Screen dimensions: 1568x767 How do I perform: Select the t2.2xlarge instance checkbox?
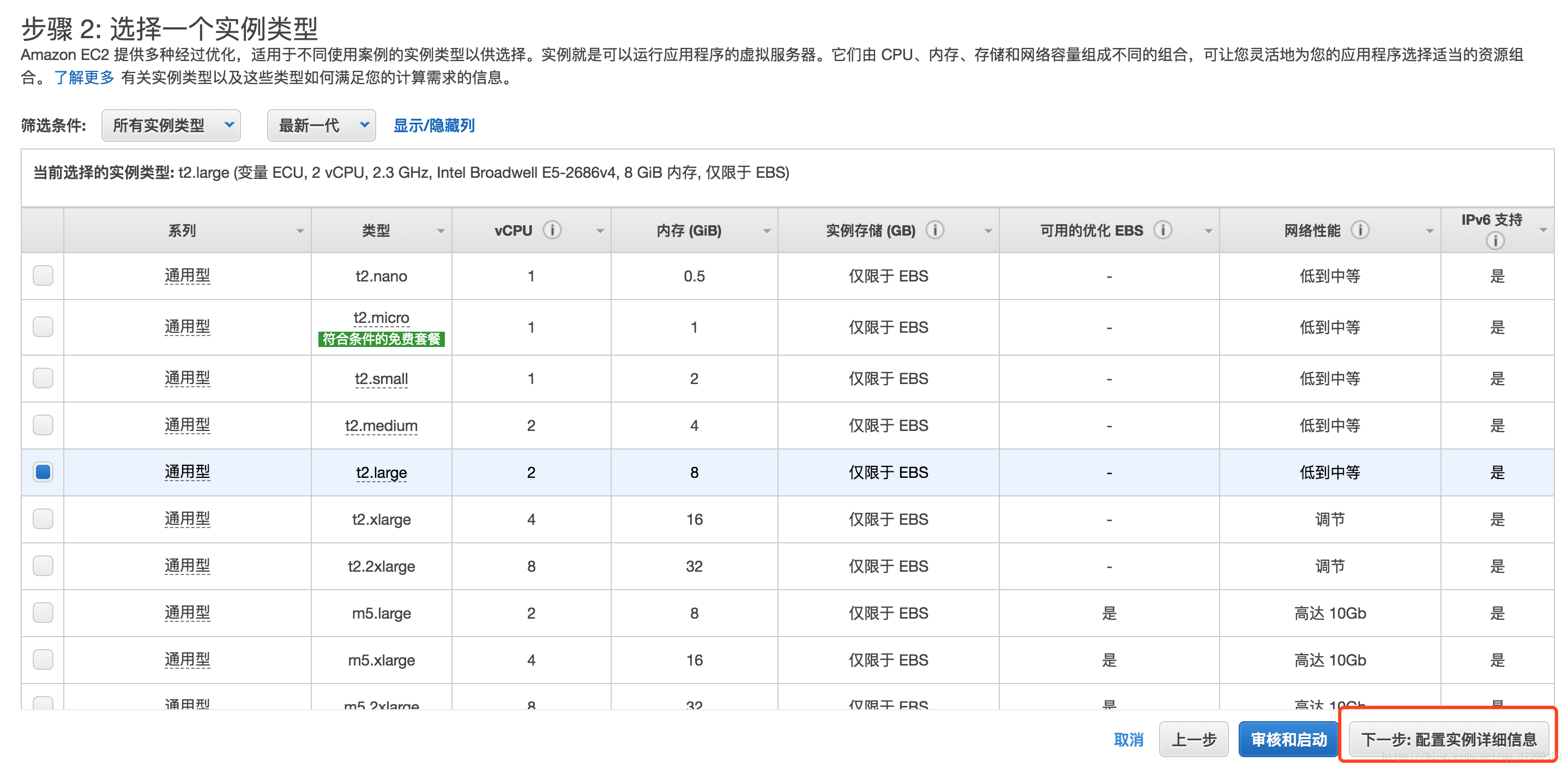43,565
